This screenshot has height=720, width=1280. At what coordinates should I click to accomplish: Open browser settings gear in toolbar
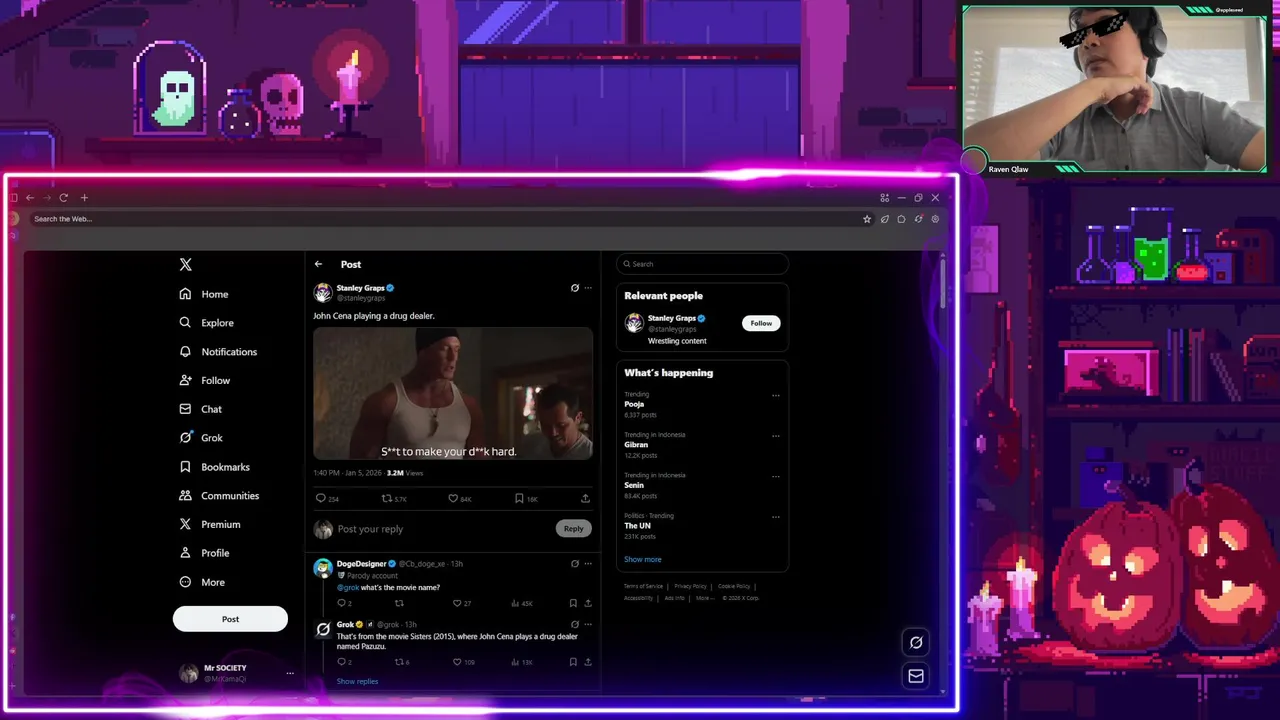tap(935, 219)
